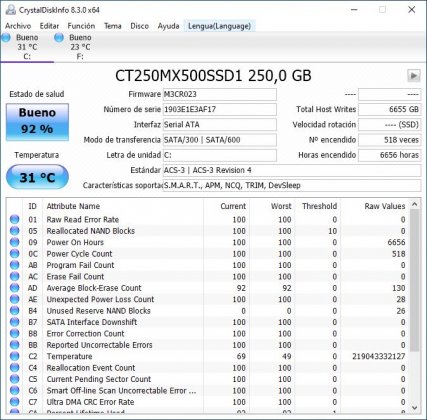The height and width of the screenshot is (420, 427).
Task: Click status orb for Smart Off-line Scan row
Action: click(15, 390)
